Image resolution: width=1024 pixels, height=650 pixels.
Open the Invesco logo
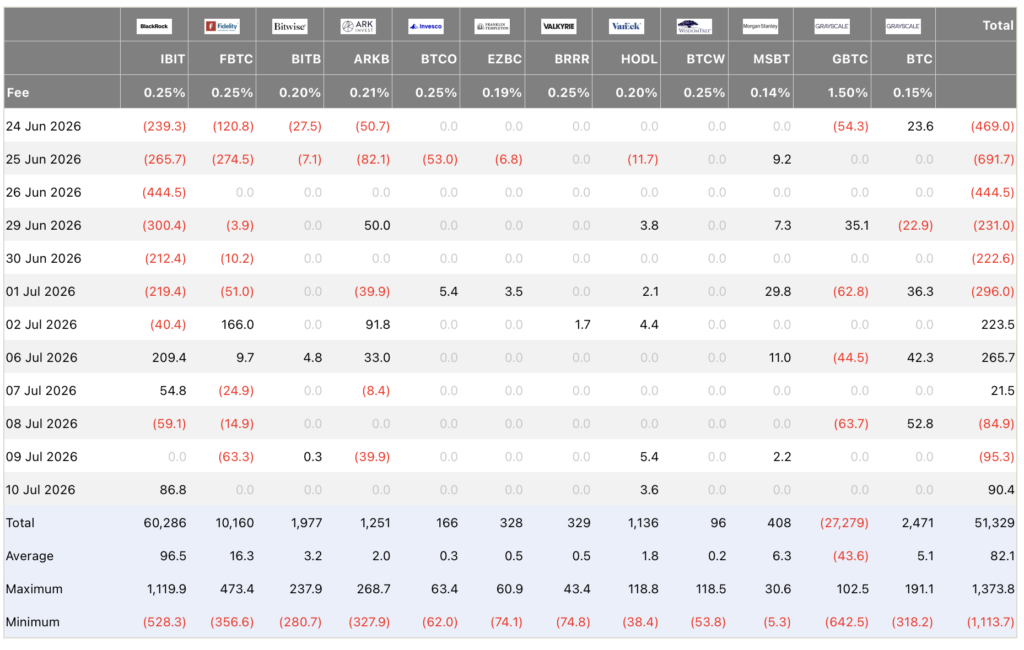tap(426, 26)
